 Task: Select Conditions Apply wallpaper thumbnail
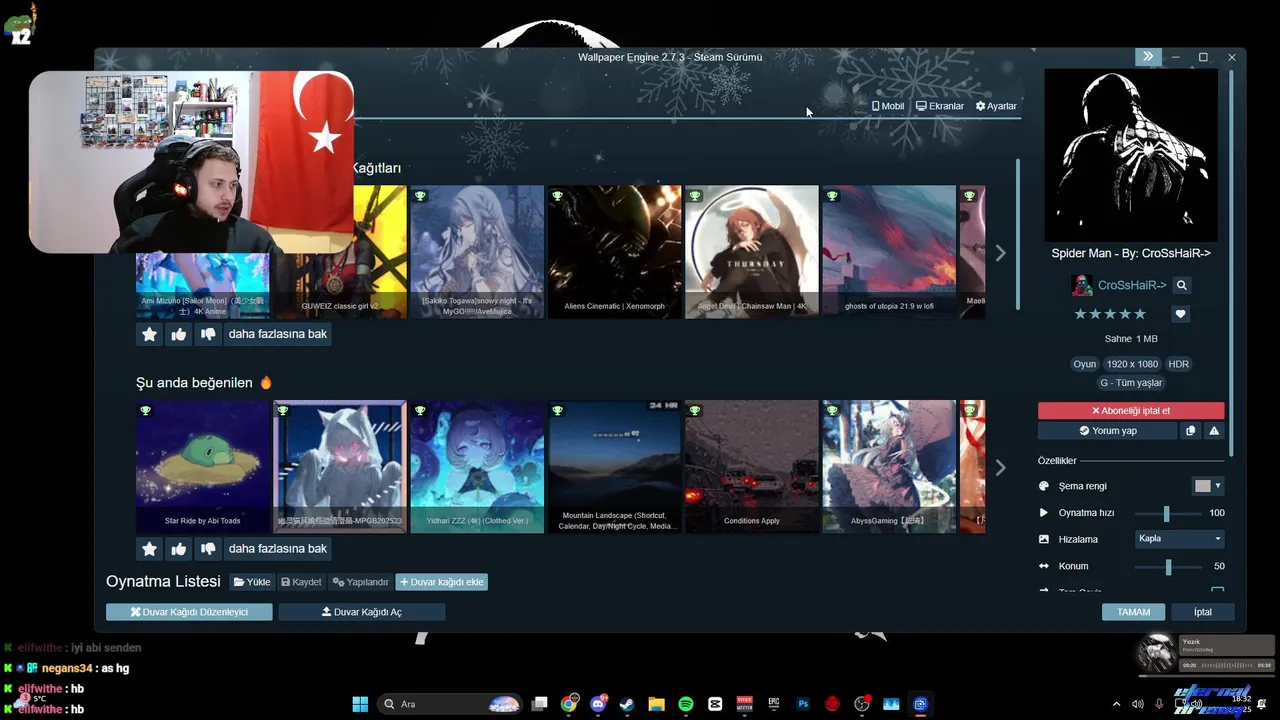tap(751, 467)
